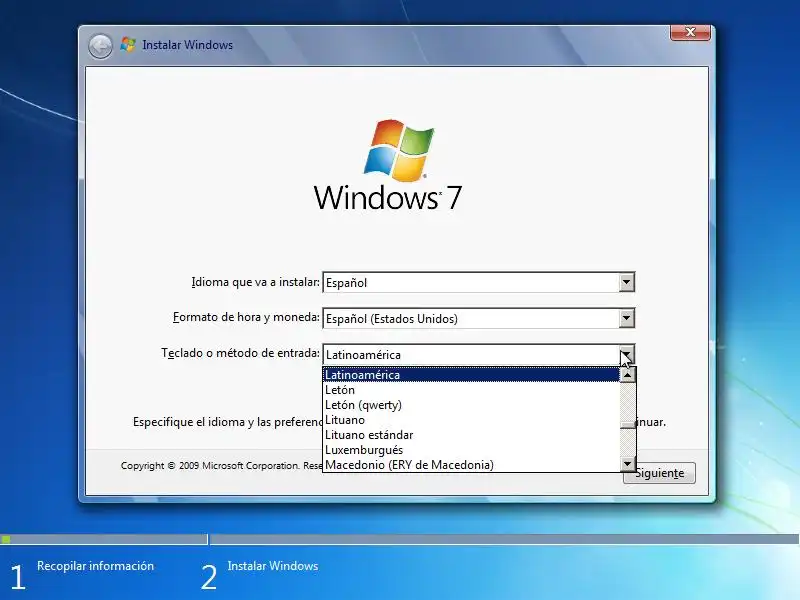This screenshot has width=800, height=600.
Task: Click the 'Idioma que va a instalar:' label
Action: pyautogui.click(x=256, y=282)
